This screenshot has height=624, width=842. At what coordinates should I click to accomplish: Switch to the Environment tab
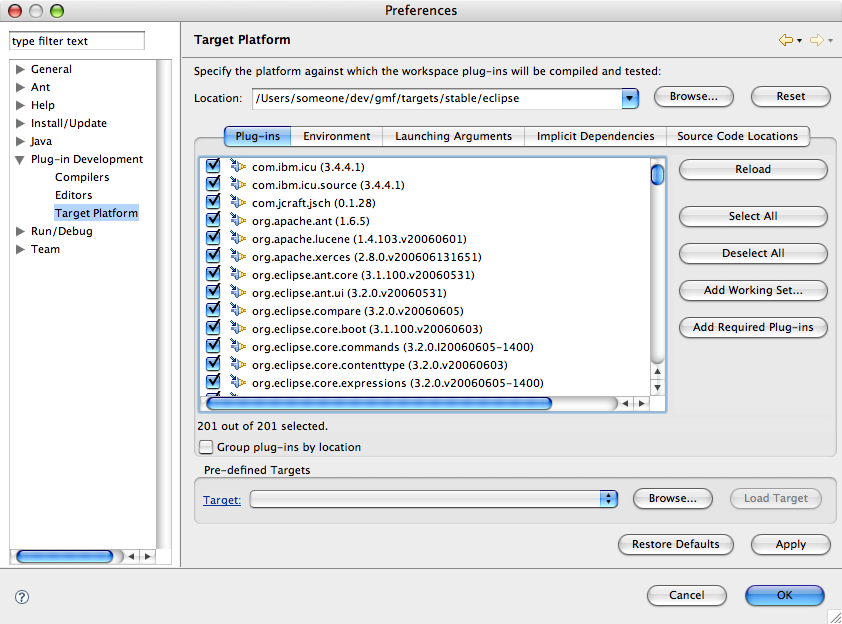[x=337, y=136]
